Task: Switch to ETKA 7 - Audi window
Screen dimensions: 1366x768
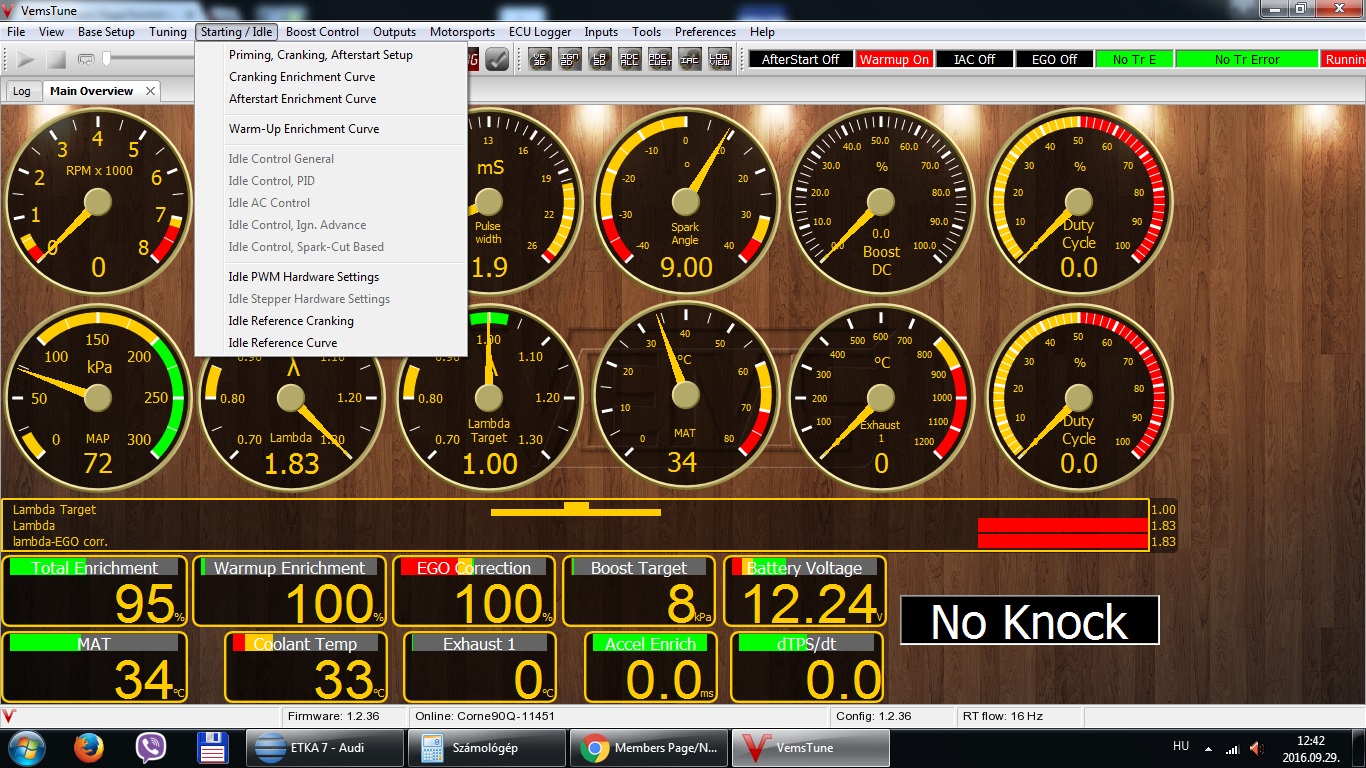Action: (325, 747)
